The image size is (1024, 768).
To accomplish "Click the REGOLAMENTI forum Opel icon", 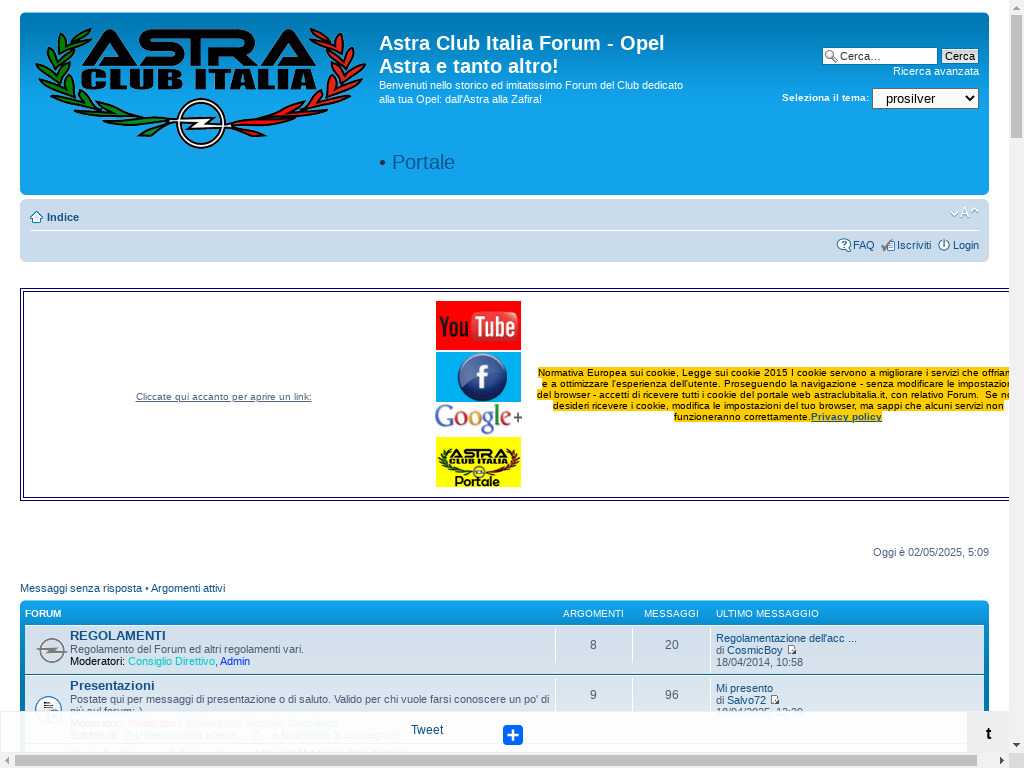I will tap(51, 650).
